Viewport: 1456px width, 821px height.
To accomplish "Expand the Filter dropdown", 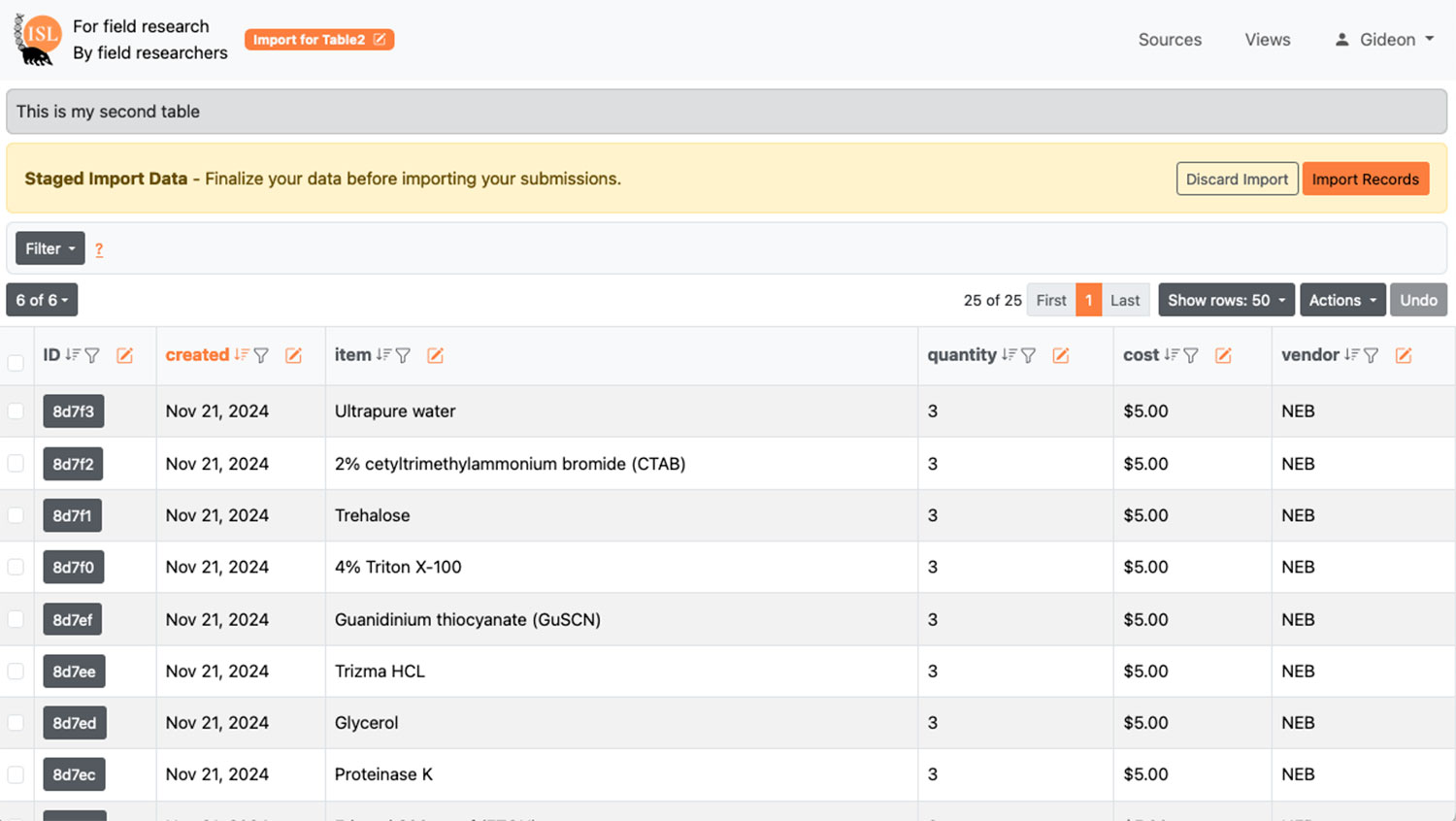I will click(x=50, y=248).
